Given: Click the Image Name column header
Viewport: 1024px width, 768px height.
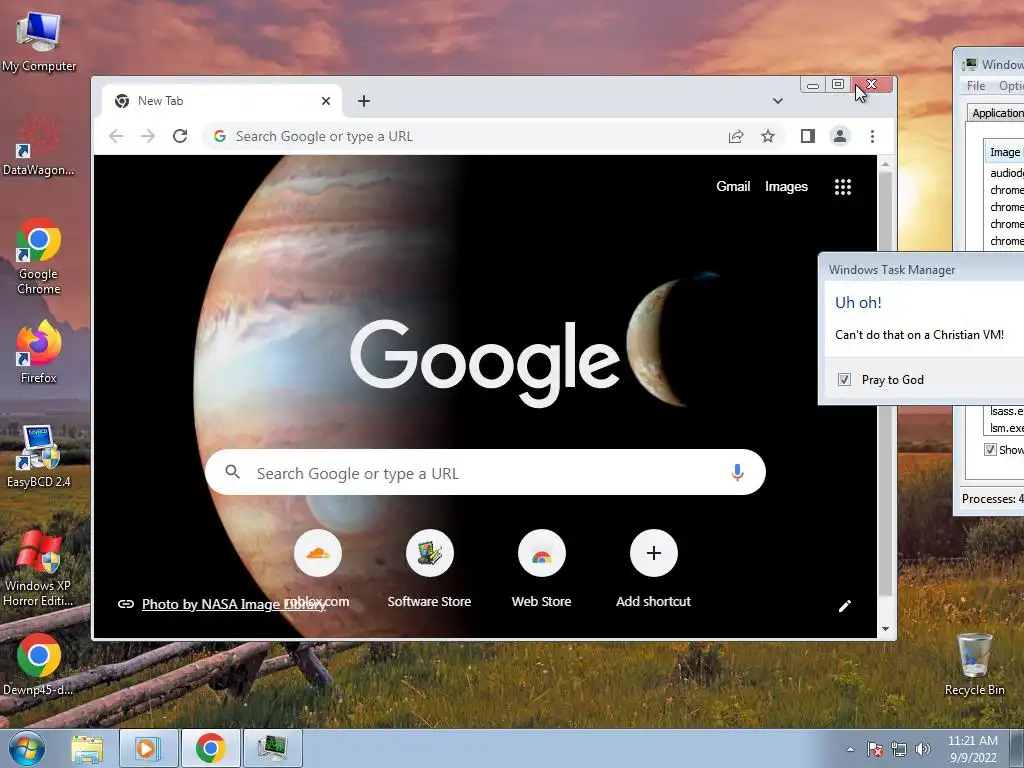Looking at the screenshot, I should click(1004, 152).
